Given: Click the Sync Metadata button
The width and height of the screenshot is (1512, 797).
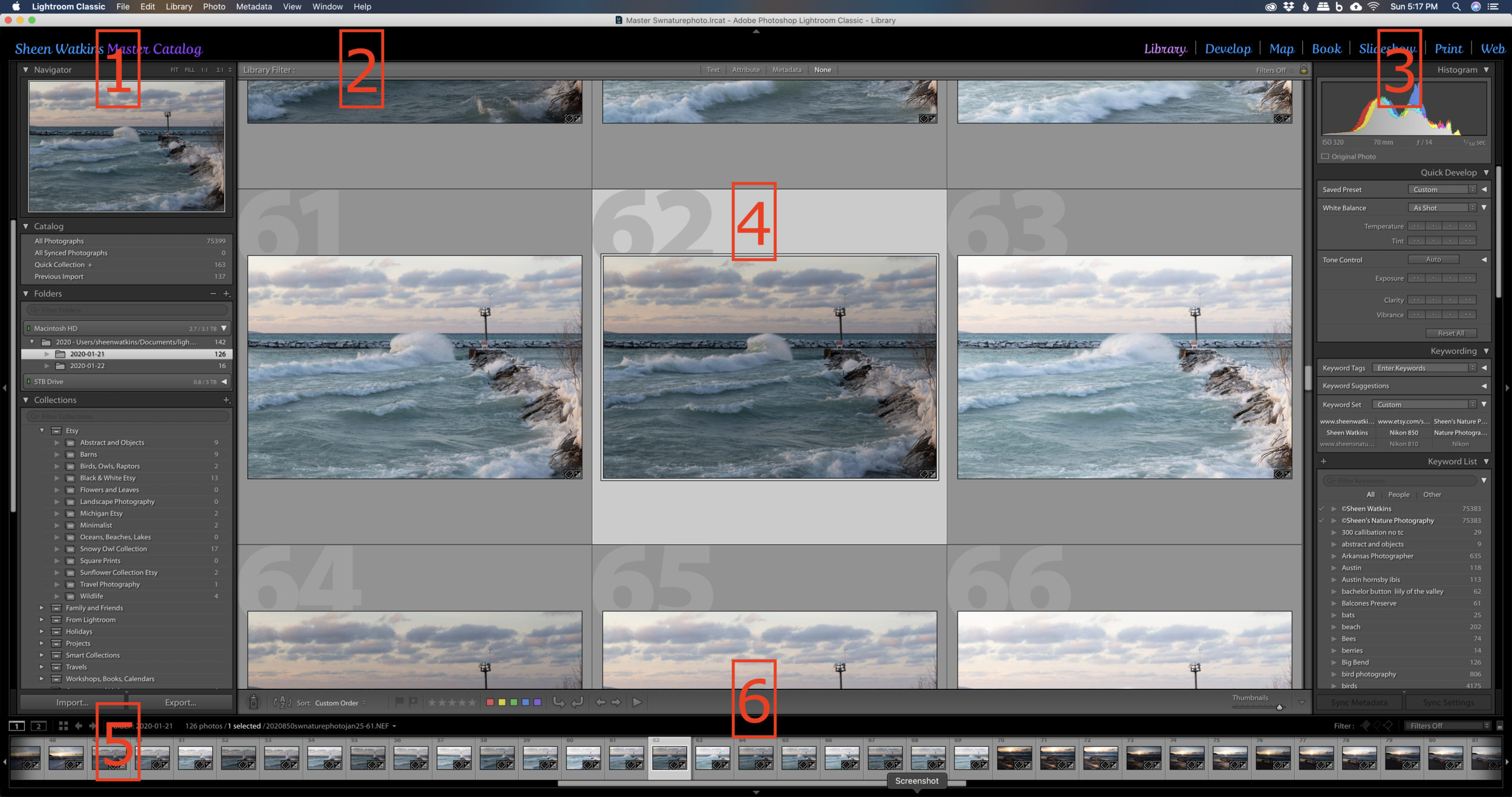Looking at the screenshot, I should click(1359, 703).
